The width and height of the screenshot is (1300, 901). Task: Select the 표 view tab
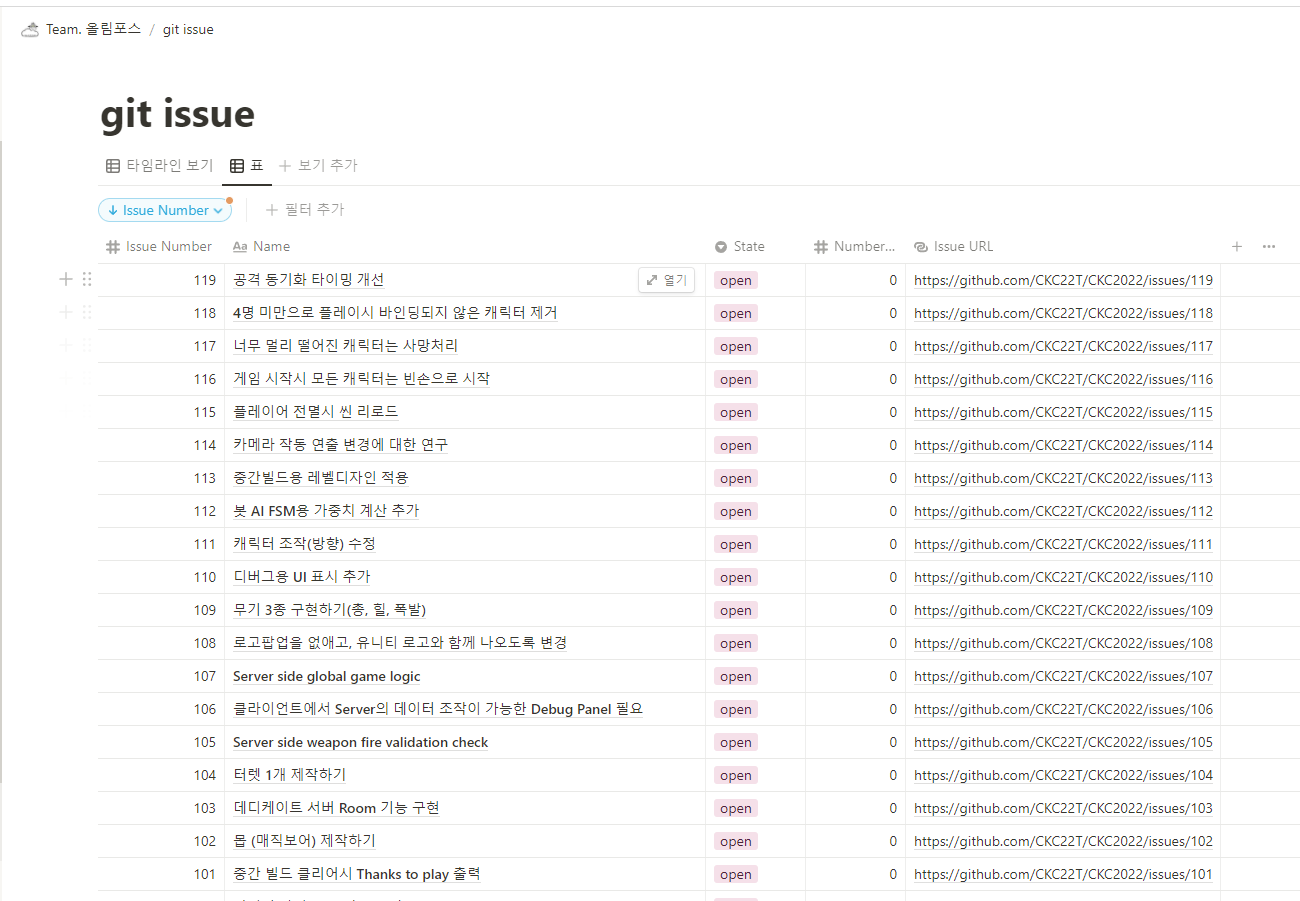(247, 166)
